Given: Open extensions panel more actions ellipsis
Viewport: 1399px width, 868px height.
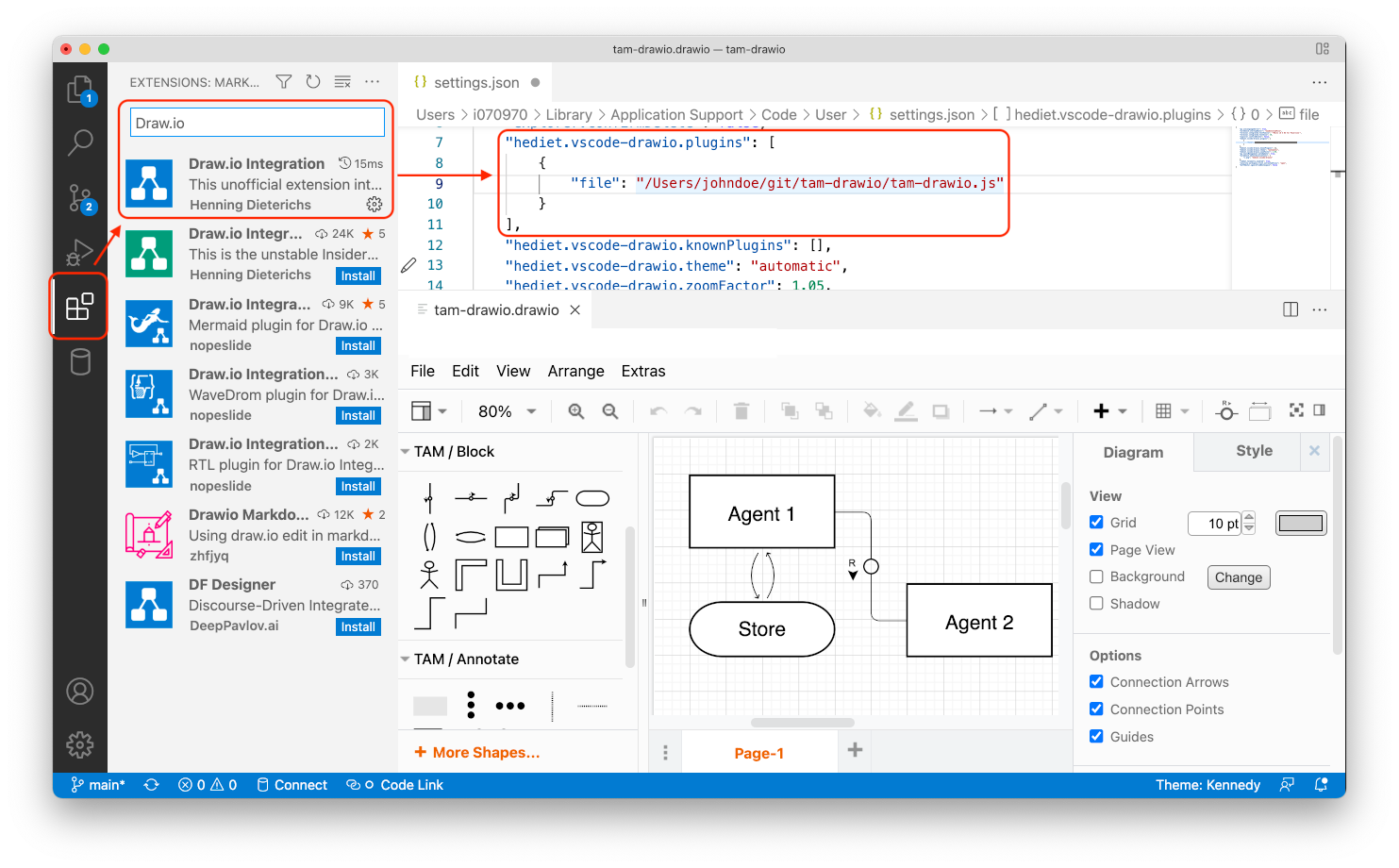Looking at the screenshot, I should click(x=373, y=82).
